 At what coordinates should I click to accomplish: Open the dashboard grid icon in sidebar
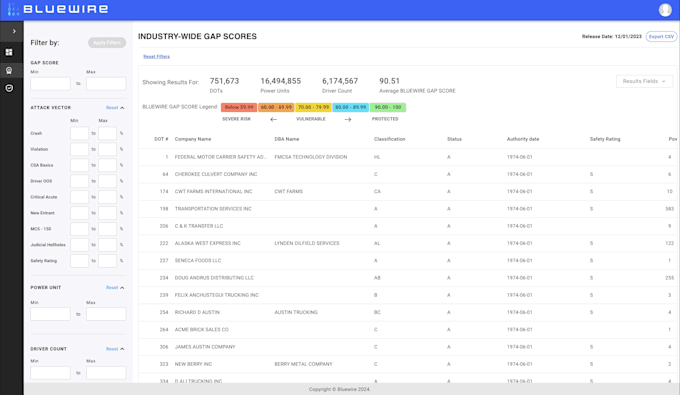(9, 52)
